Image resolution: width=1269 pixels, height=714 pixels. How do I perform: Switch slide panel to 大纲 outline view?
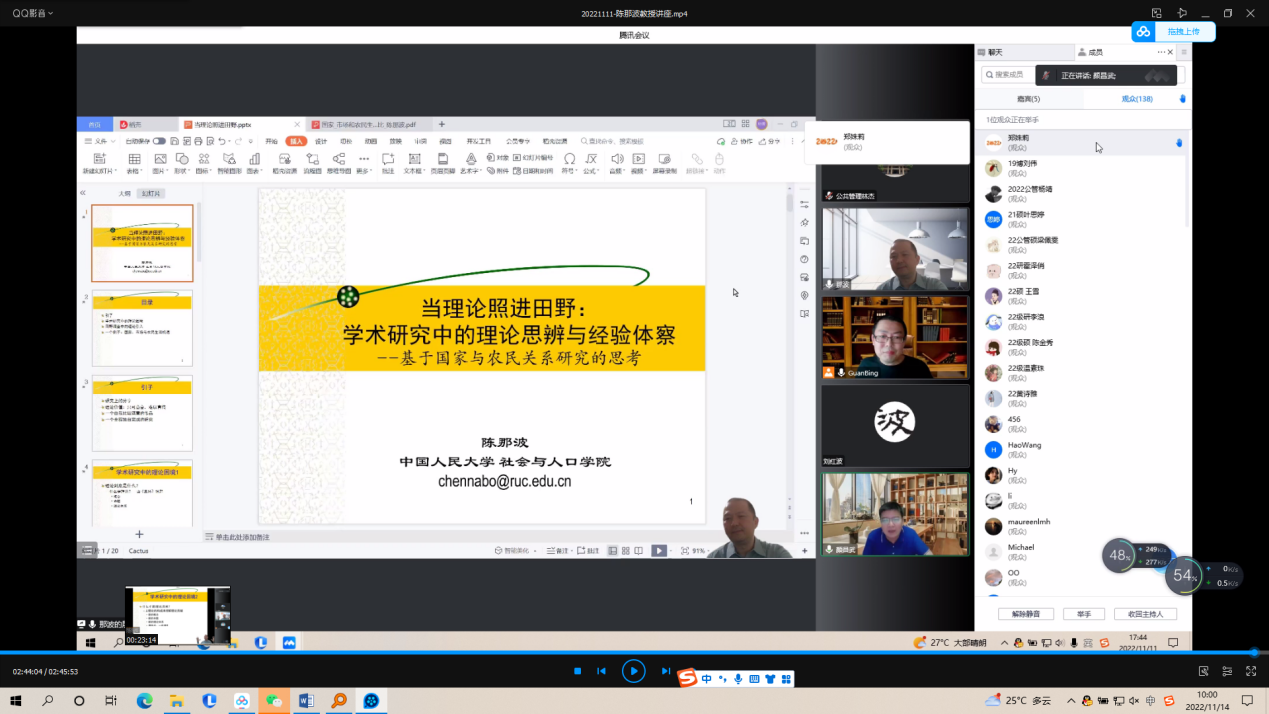point(125,193)
